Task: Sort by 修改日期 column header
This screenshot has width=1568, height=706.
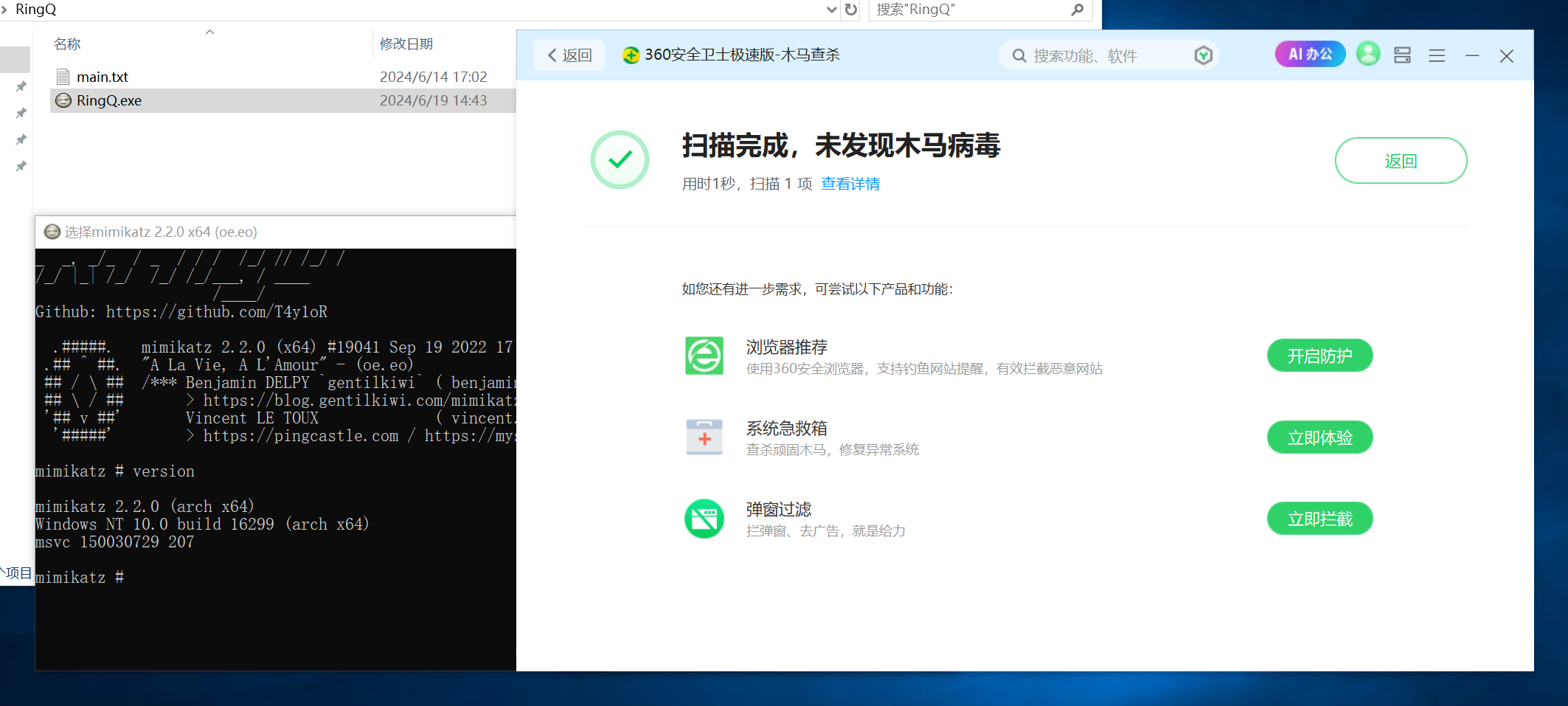Action: 406,44
